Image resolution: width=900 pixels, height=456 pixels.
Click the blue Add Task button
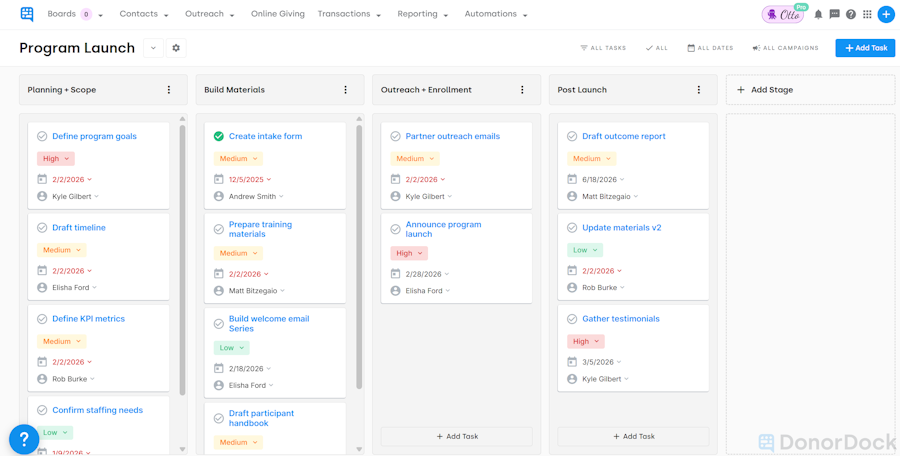[x=865, y=48]
